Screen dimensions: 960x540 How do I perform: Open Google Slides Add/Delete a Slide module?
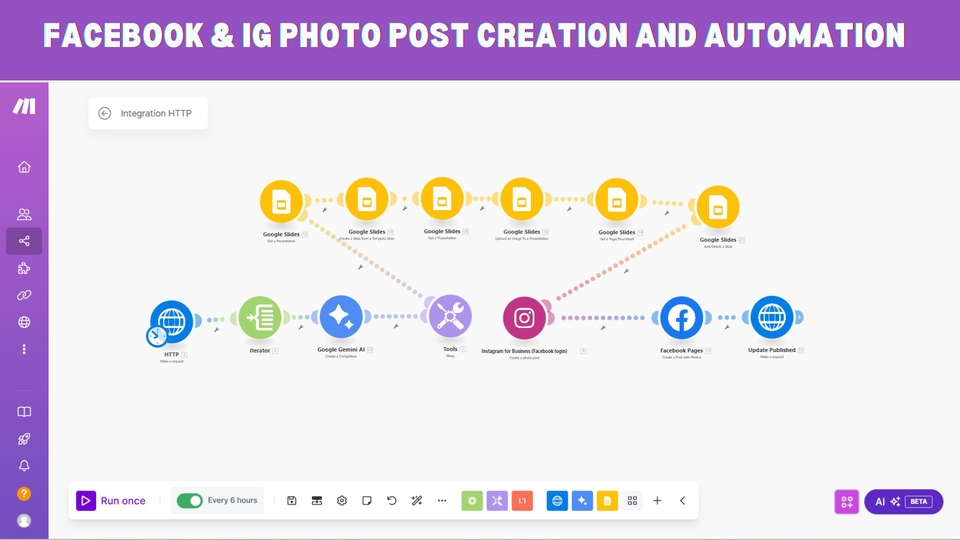(718, 207)
